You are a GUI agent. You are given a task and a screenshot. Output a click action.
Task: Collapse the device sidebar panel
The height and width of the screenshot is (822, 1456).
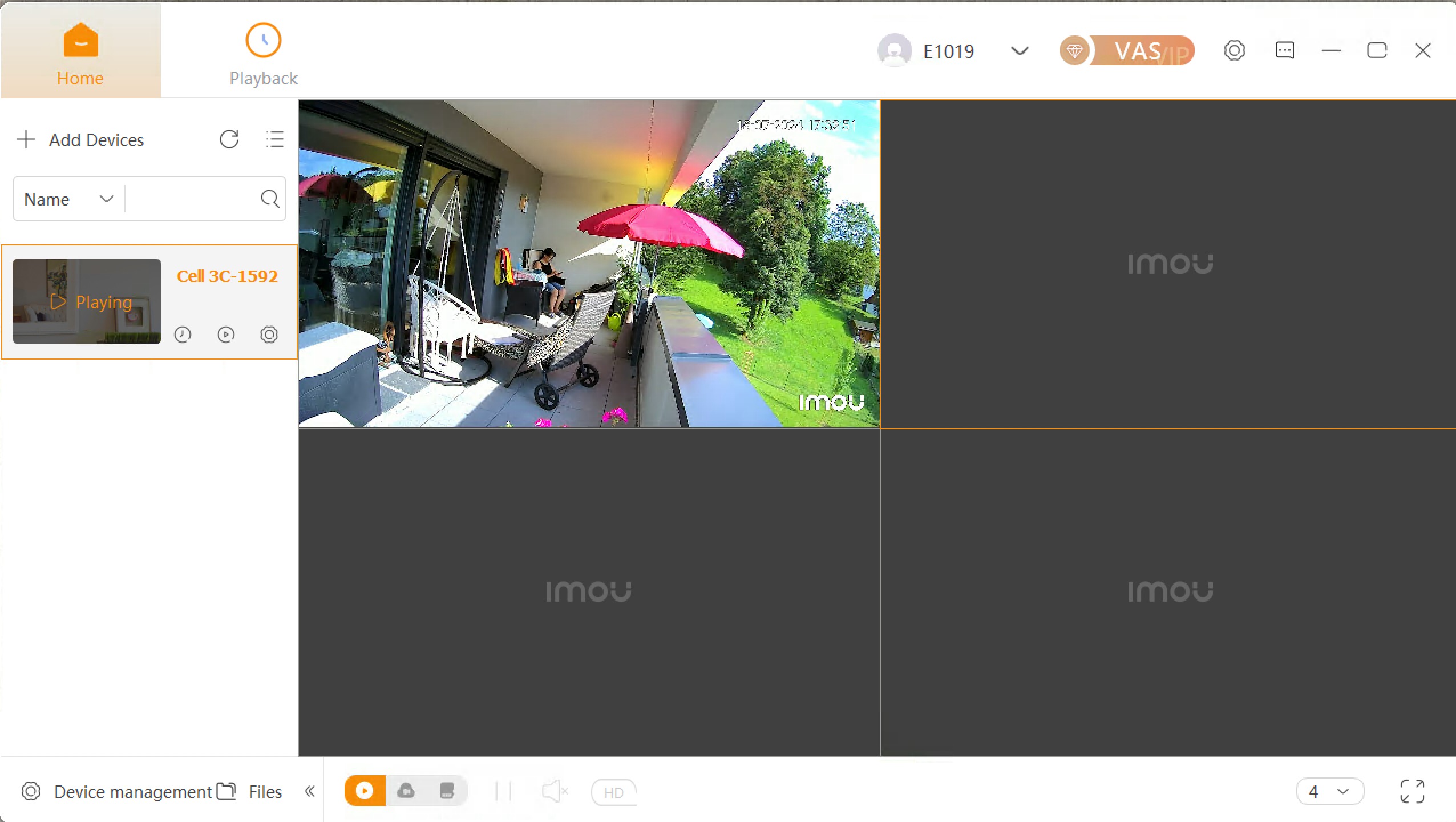(x=310, y=791)
